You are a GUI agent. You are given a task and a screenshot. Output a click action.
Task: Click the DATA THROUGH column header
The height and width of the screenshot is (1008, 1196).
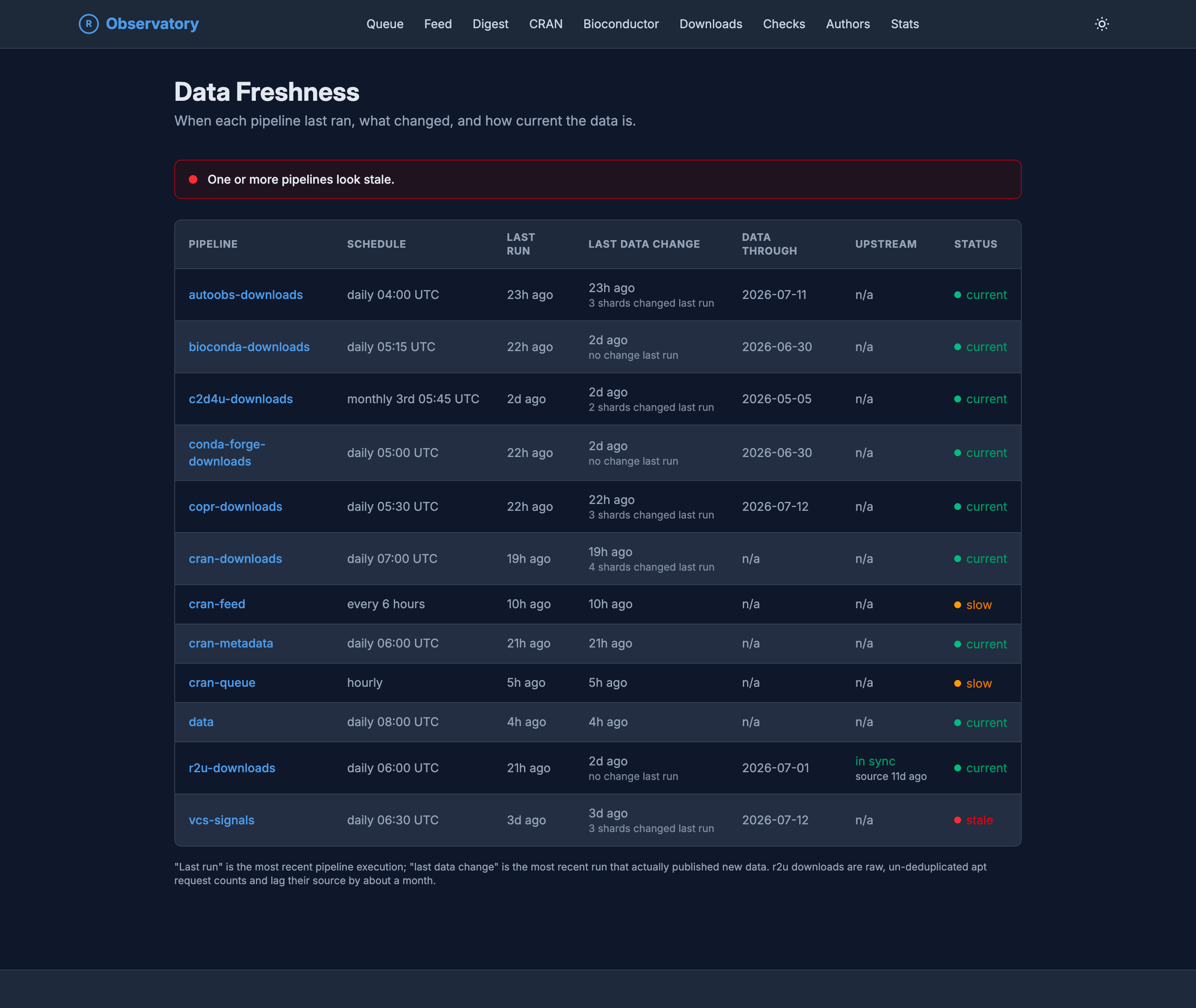point(769,244)
